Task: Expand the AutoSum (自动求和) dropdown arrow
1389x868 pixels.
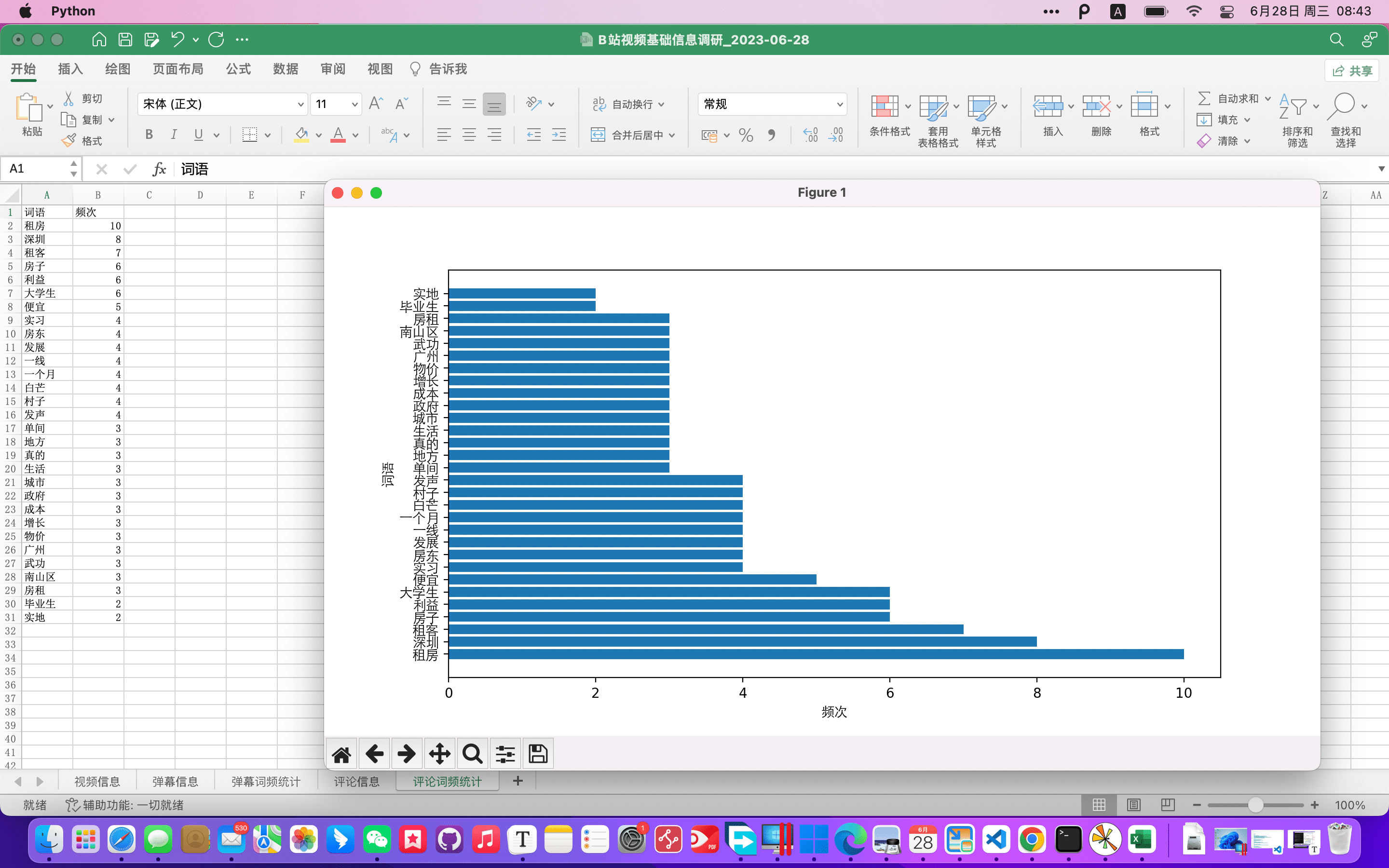Action: [x=1268, y=99]
